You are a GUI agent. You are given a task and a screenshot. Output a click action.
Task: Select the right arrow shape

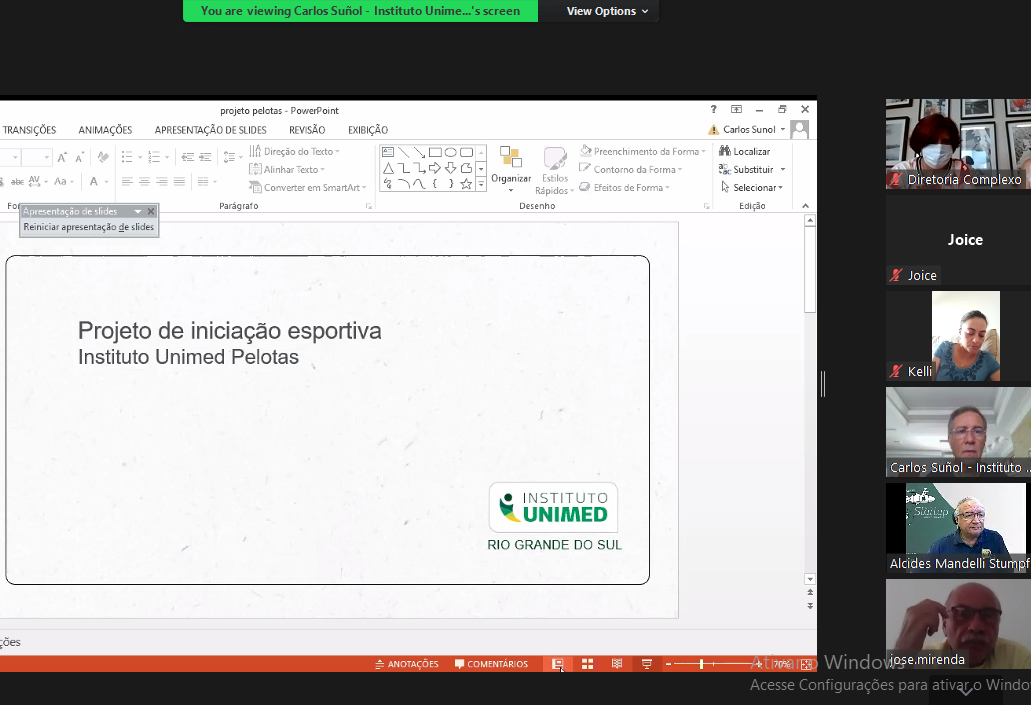pos(435,168)
